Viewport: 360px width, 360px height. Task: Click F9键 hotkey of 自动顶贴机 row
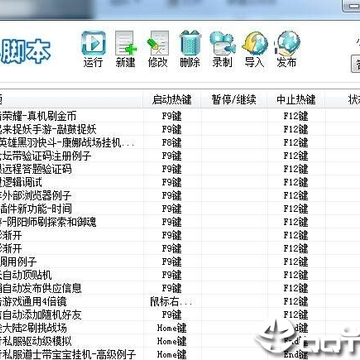[x=172, y=275]
